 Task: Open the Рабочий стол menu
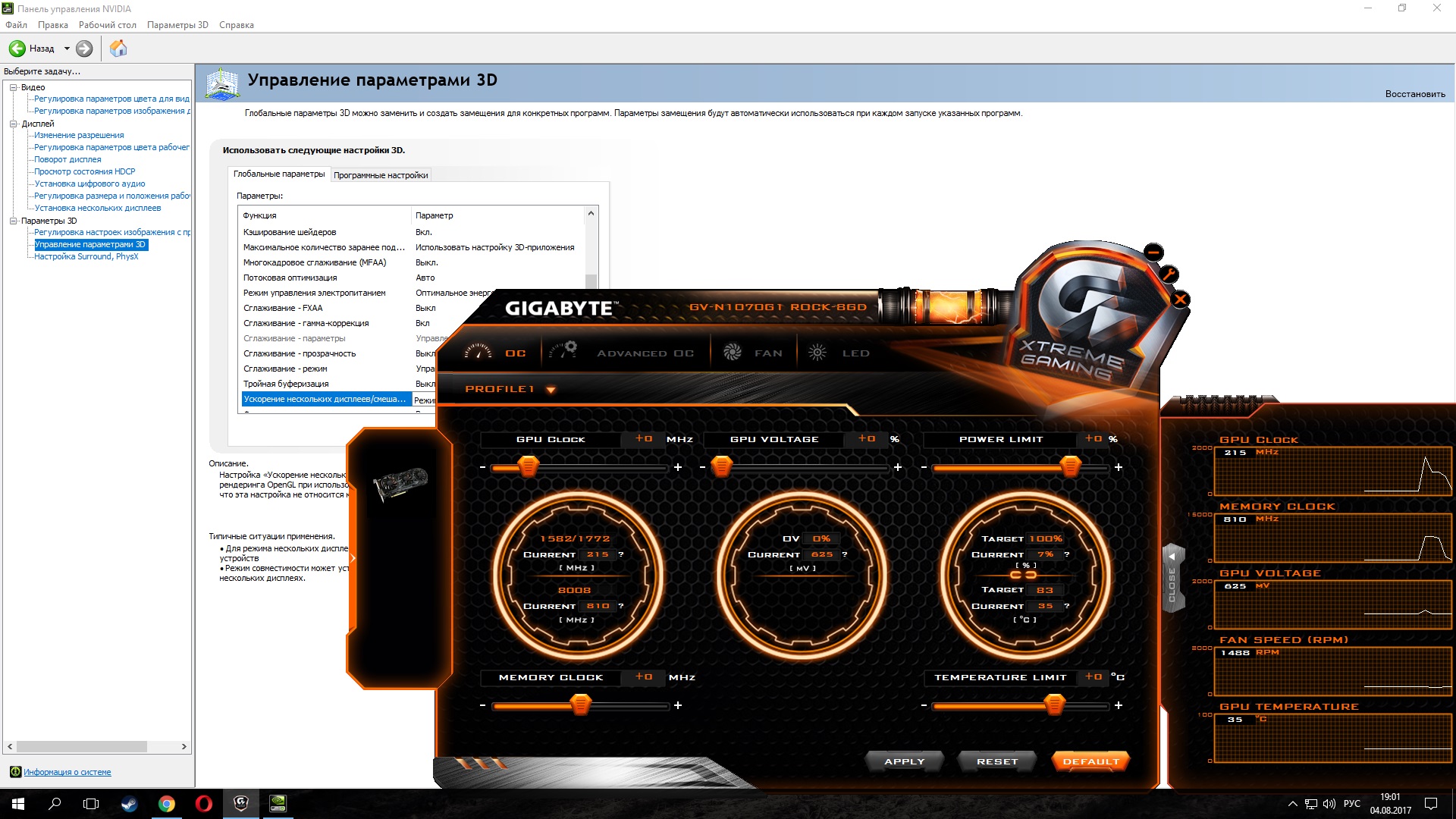point(107,25)
